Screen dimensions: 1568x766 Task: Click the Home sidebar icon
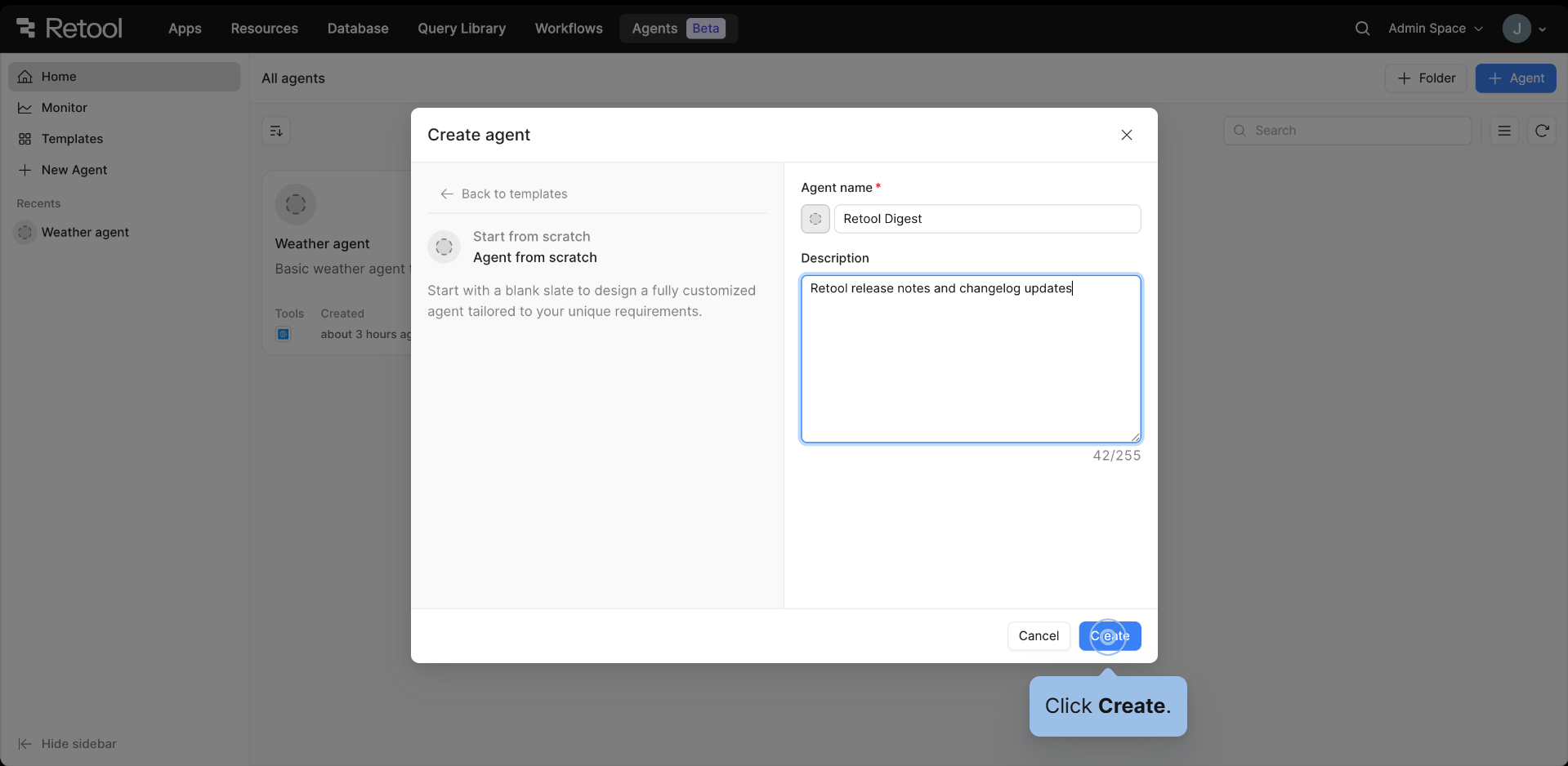(25, 77)
